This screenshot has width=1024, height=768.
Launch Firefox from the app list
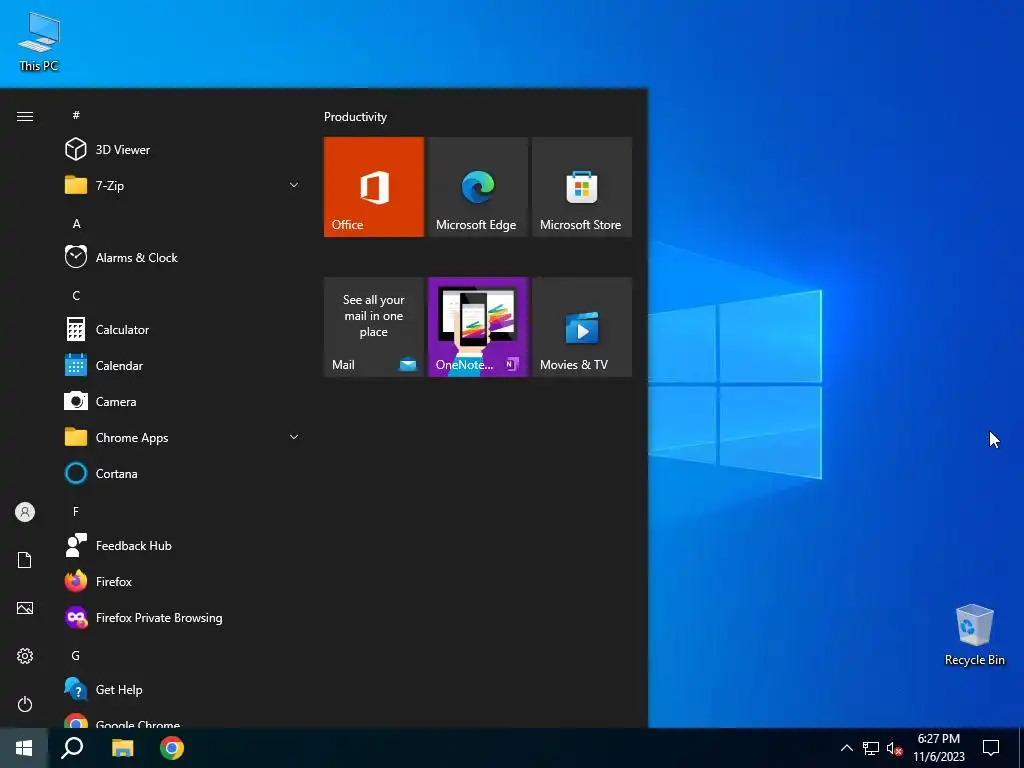[x=183, y=581]
